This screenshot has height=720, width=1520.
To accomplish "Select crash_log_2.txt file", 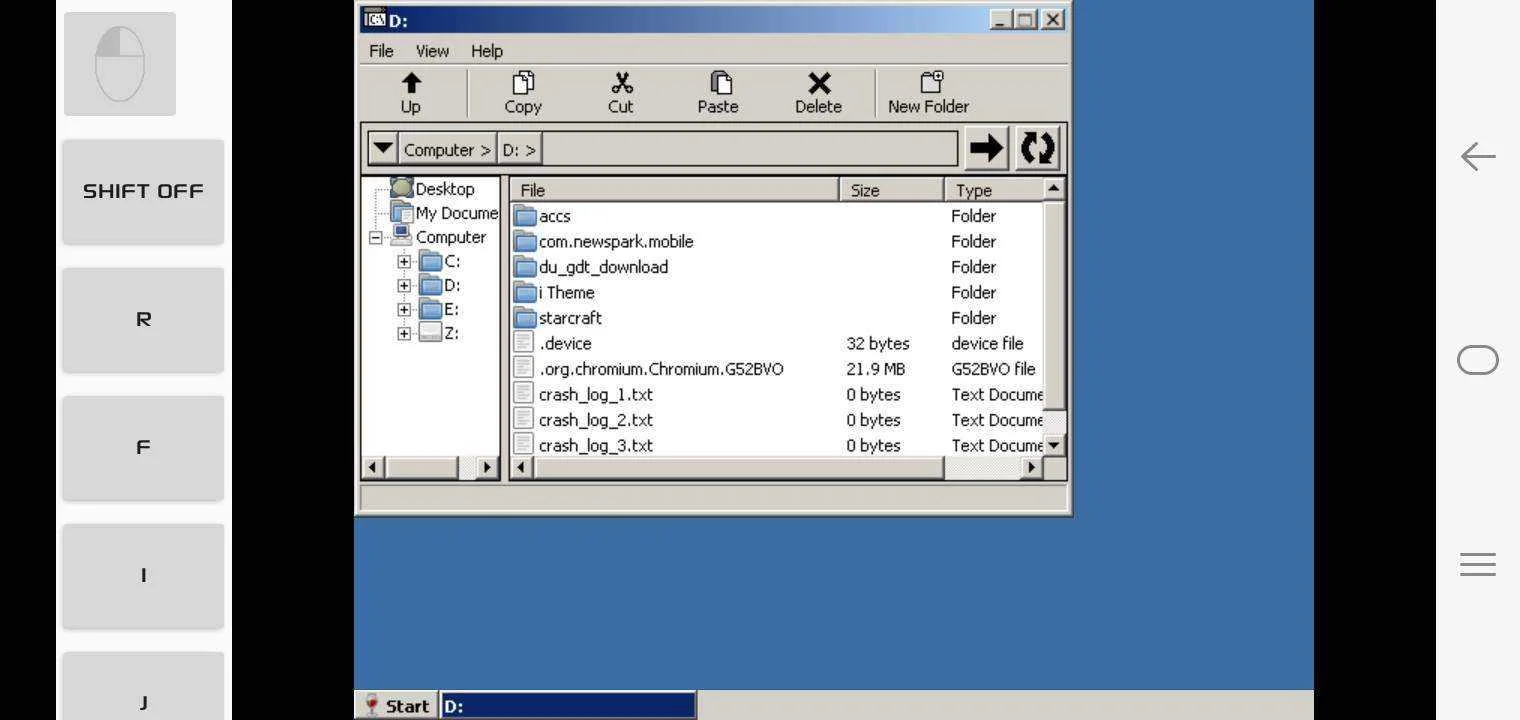I will (596, 420).
